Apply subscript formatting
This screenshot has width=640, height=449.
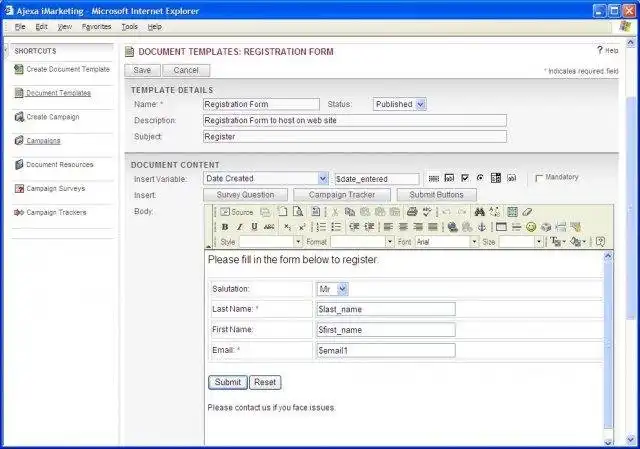pos(288,227)
